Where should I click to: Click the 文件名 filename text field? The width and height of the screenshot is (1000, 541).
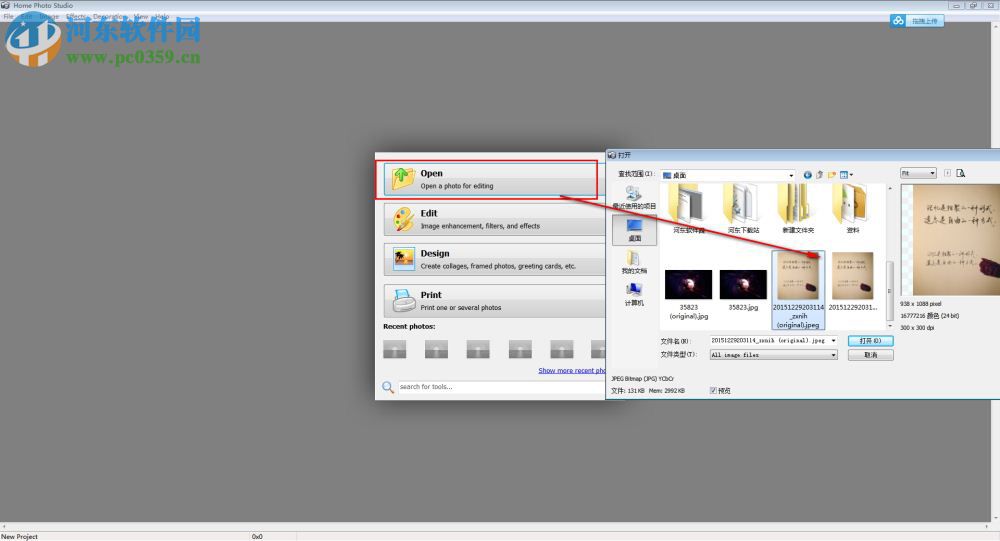[x=769, y=341]
